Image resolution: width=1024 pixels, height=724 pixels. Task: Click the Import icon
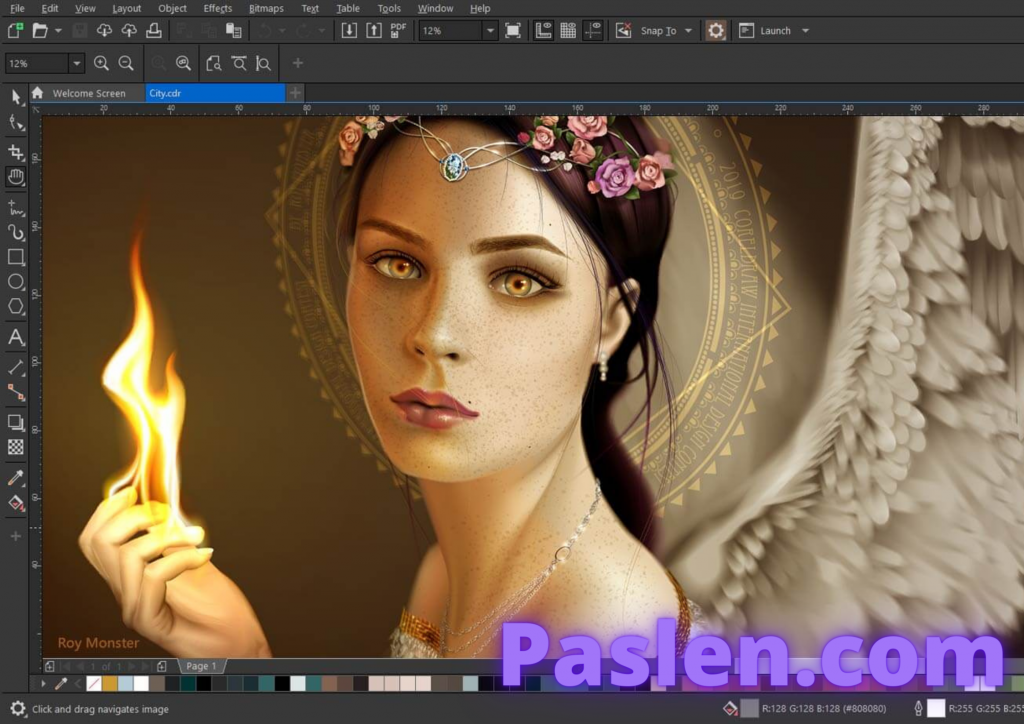(349, 30)
